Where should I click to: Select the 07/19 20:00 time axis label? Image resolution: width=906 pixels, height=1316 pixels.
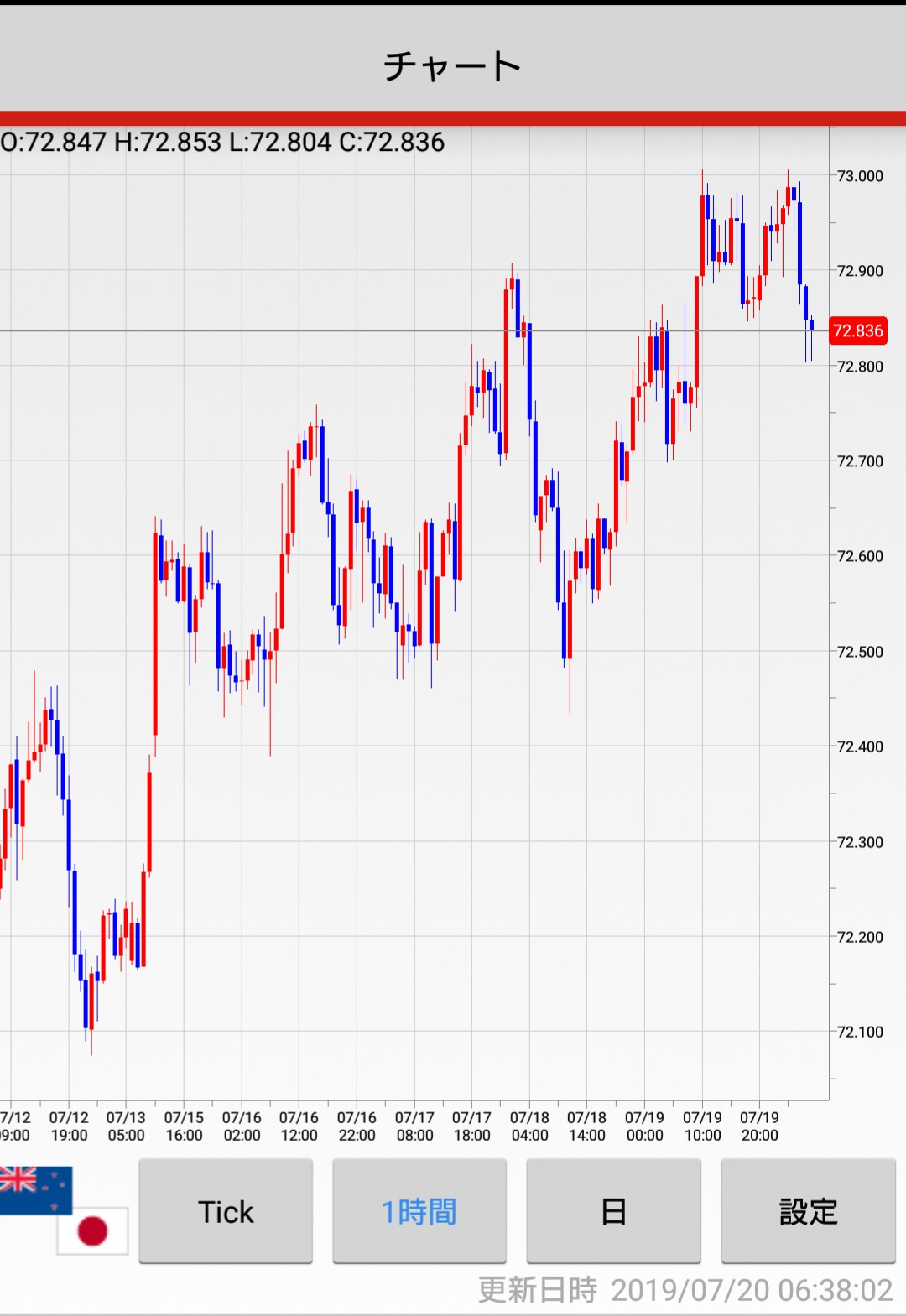click(x=759, y=1126)
